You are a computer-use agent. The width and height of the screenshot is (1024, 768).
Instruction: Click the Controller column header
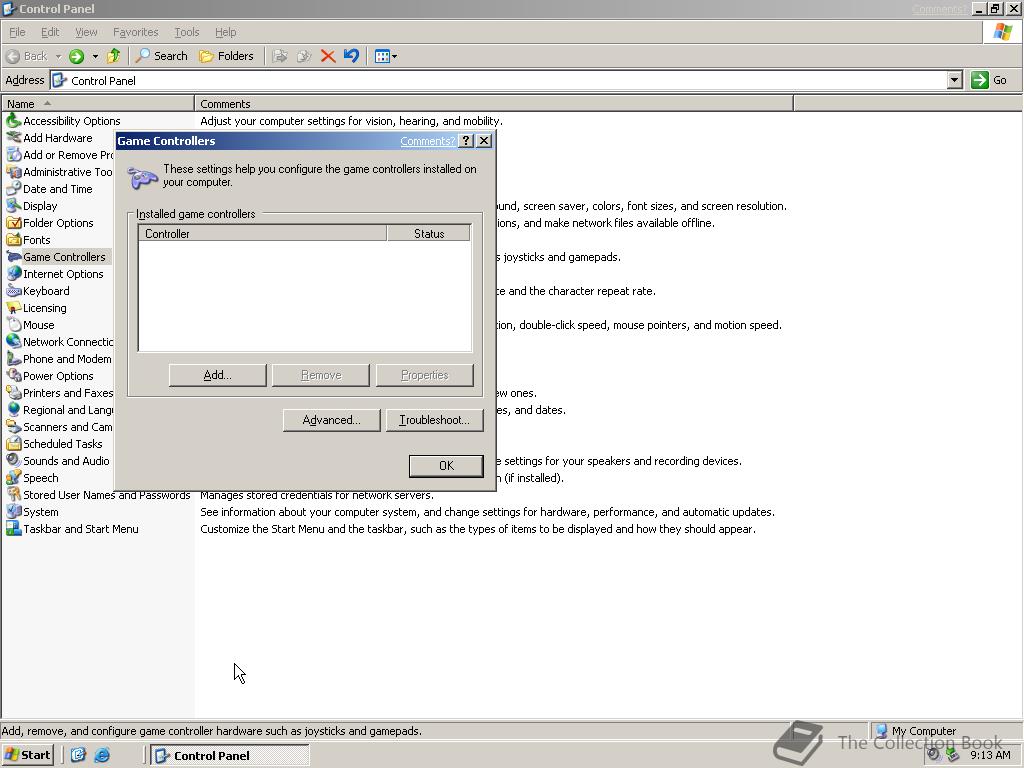click(263, 234)
